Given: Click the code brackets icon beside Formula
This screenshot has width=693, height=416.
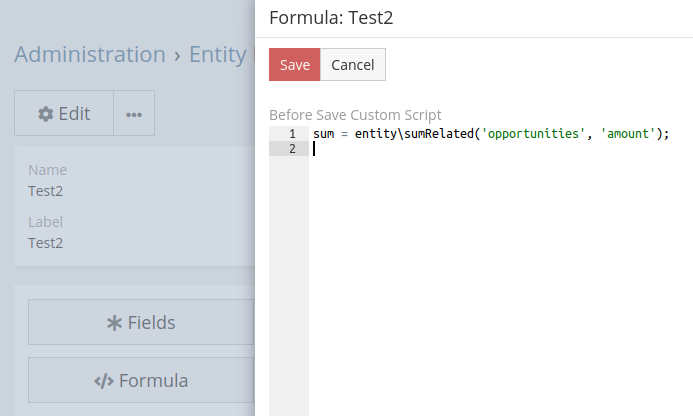Looking at the screenshot, I should point(104,381).
